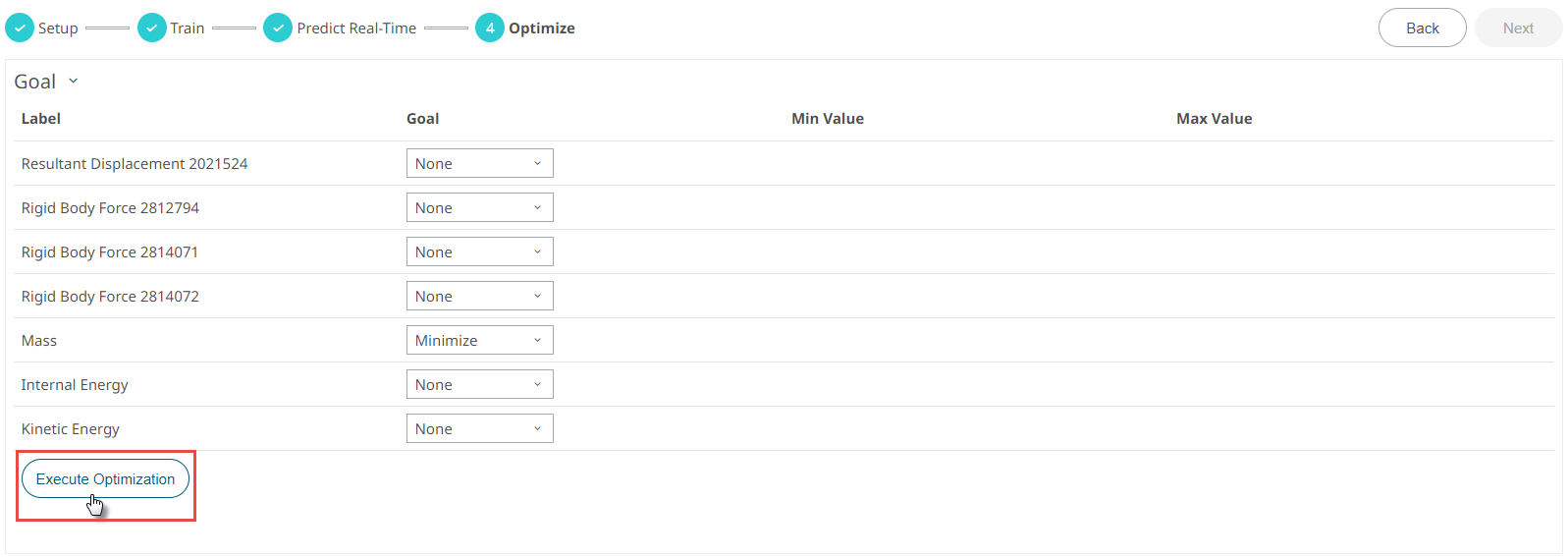Click the Train step checkmark icon
The image size is (1568, 557).
pos(152,28)
